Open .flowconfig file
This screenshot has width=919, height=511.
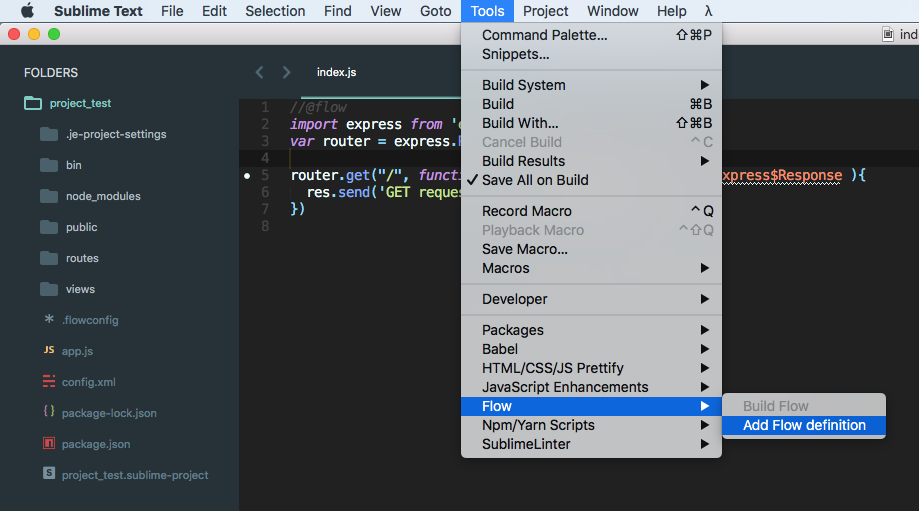point(91,320)
